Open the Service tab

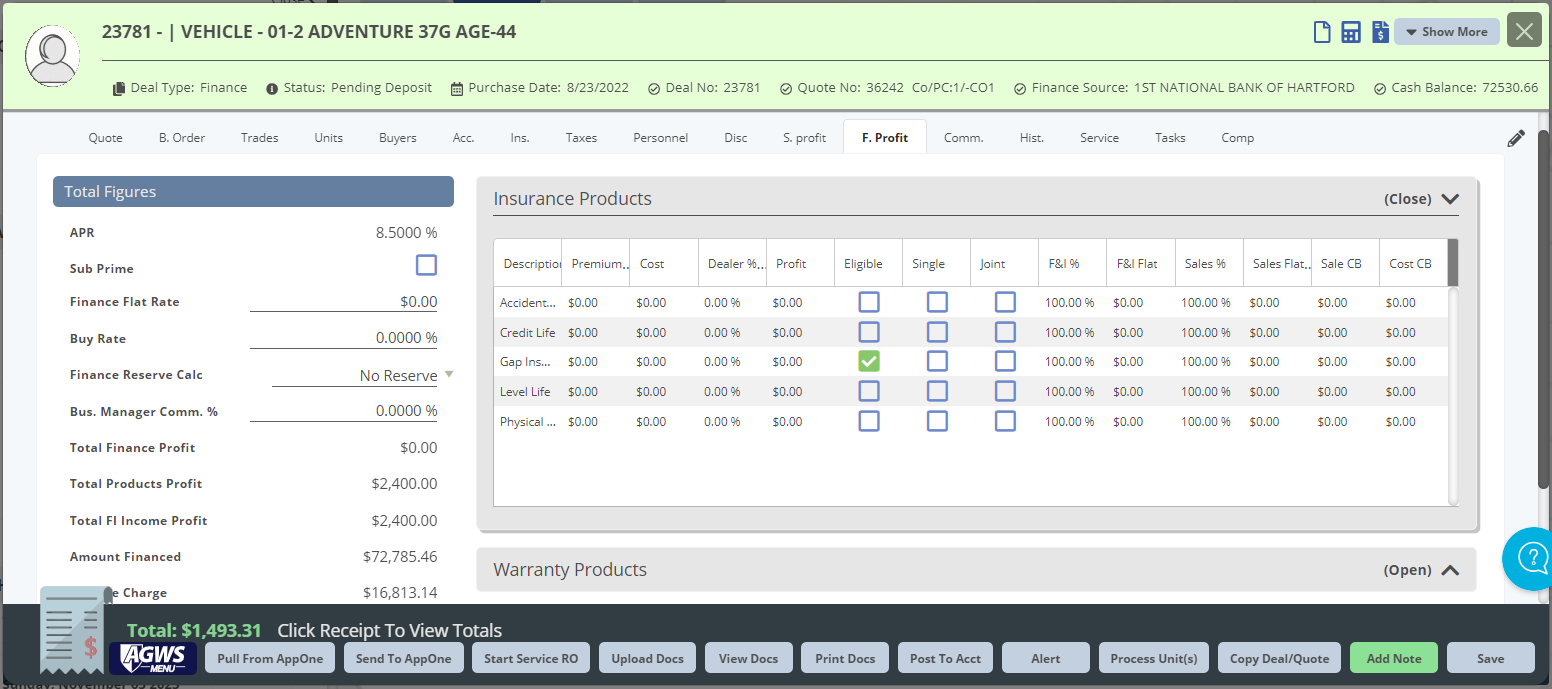[x=1099, y=138]
